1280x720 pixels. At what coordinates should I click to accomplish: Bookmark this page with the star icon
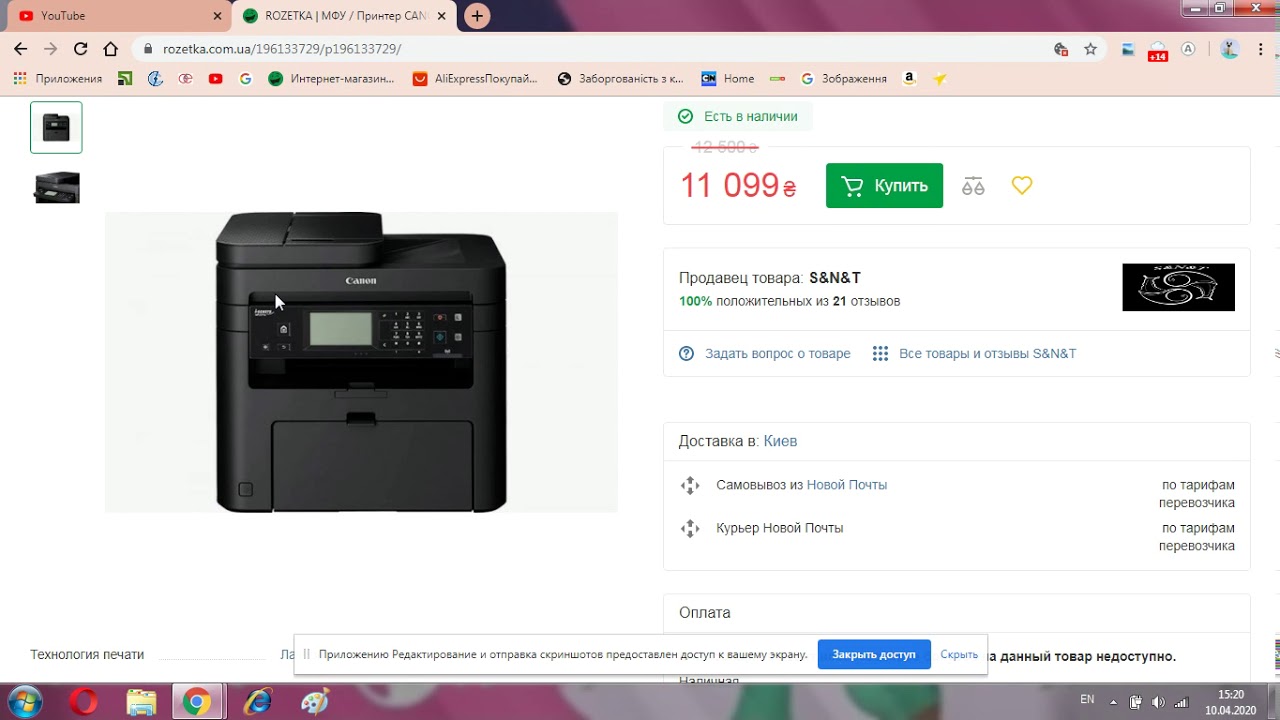pos(1090,49)
